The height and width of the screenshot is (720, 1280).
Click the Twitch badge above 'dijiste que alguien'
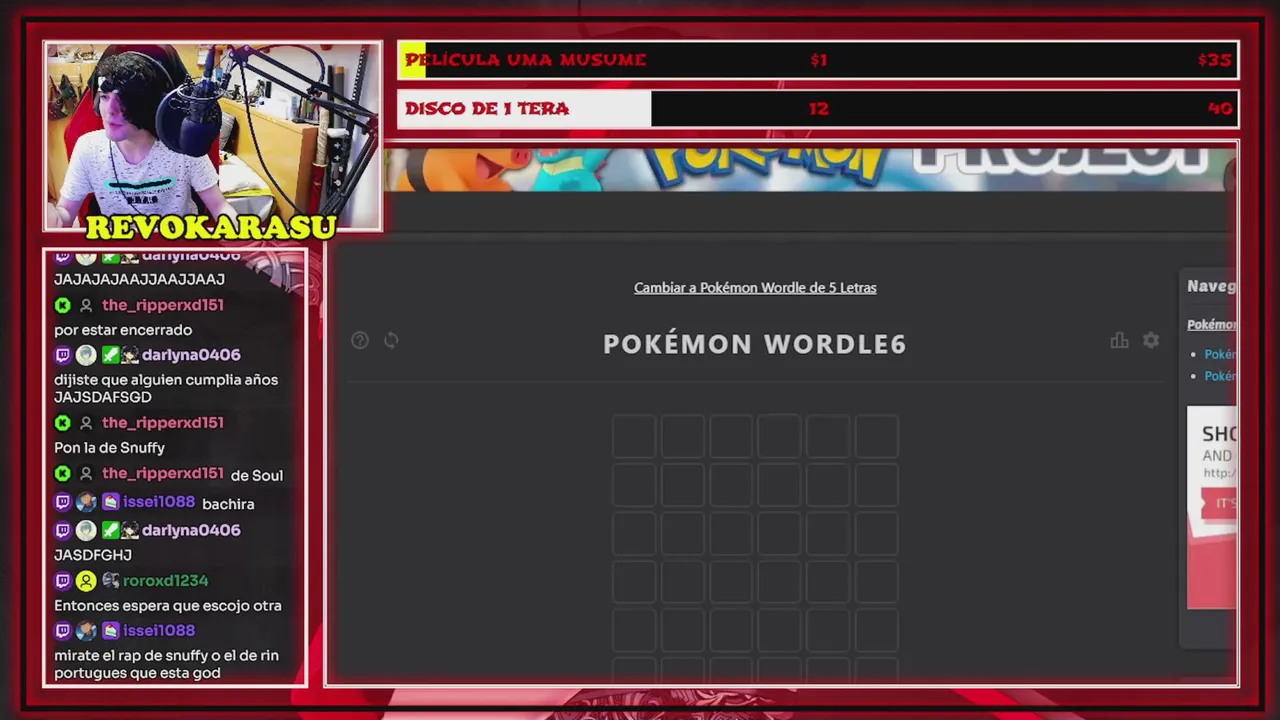tap(63, 355)
